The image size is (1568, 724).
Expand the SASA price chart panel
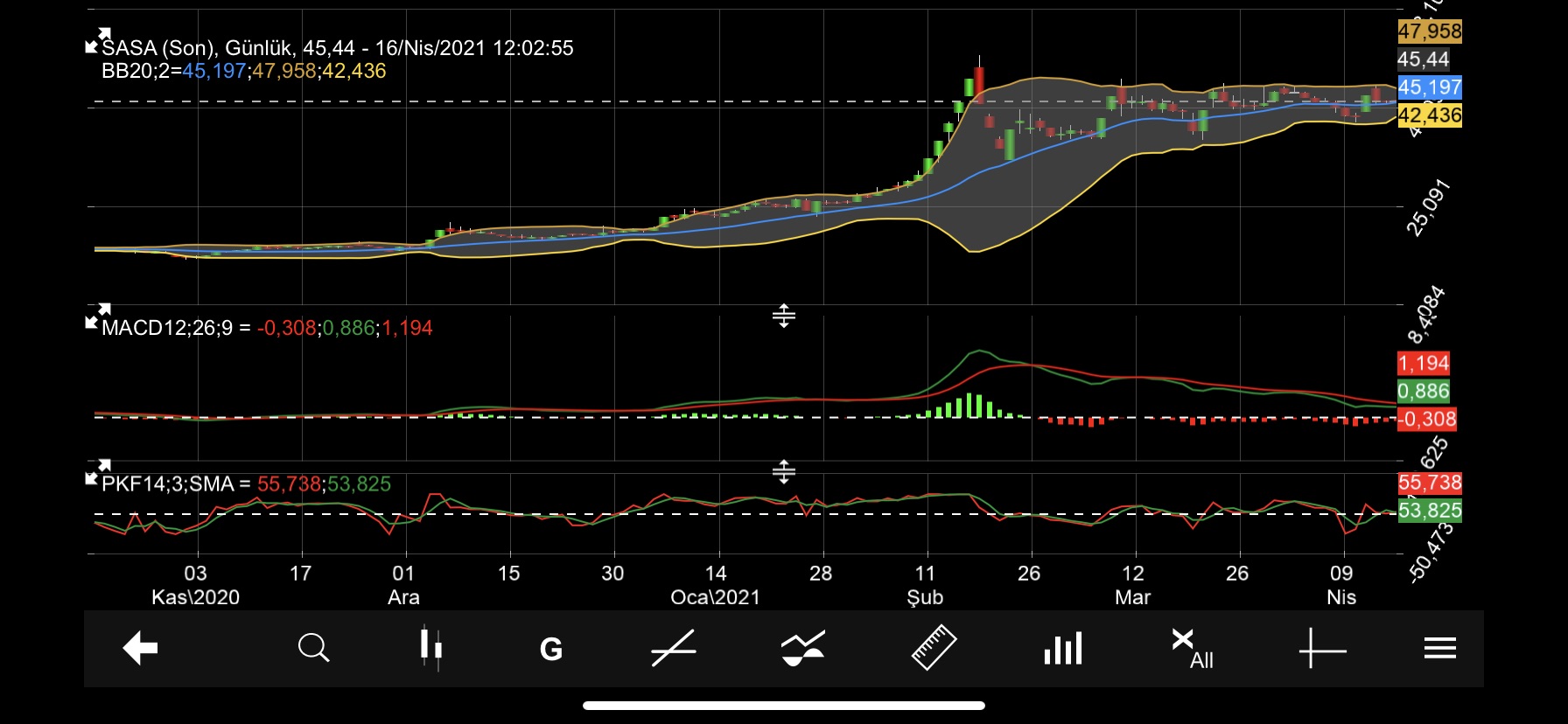pyautogui.click(x=97, y=40)
